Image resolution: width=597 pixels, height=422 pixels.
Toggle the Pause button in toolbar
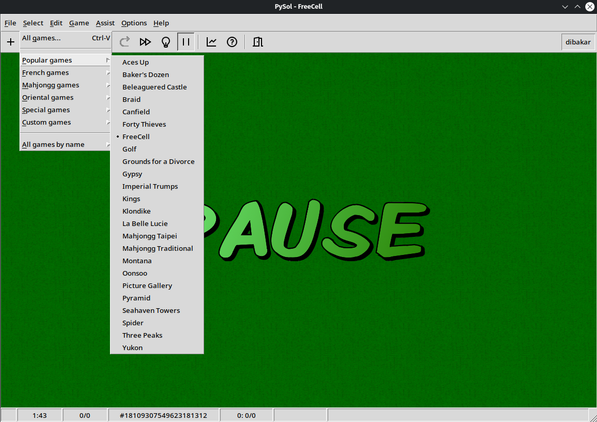(186, 42)
